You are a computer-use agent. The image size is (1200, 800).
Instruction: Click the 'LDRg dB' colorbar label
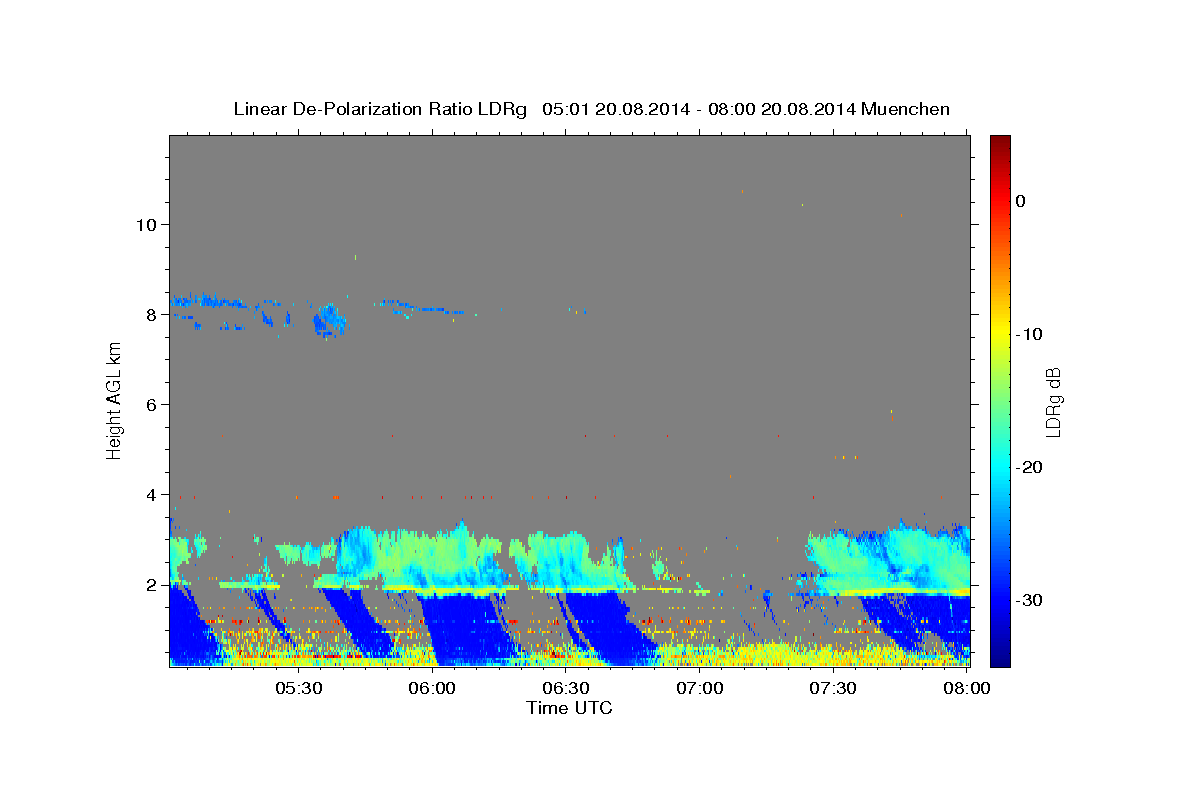tap(1052, 402)
